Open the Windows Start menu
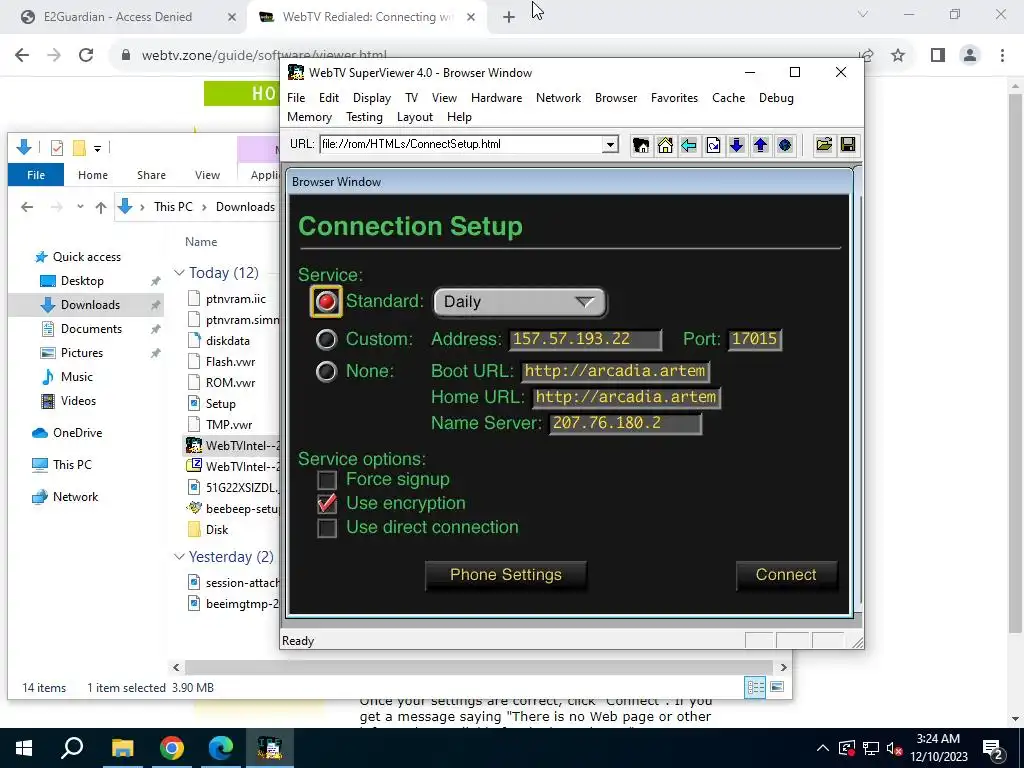 [24, 748]
